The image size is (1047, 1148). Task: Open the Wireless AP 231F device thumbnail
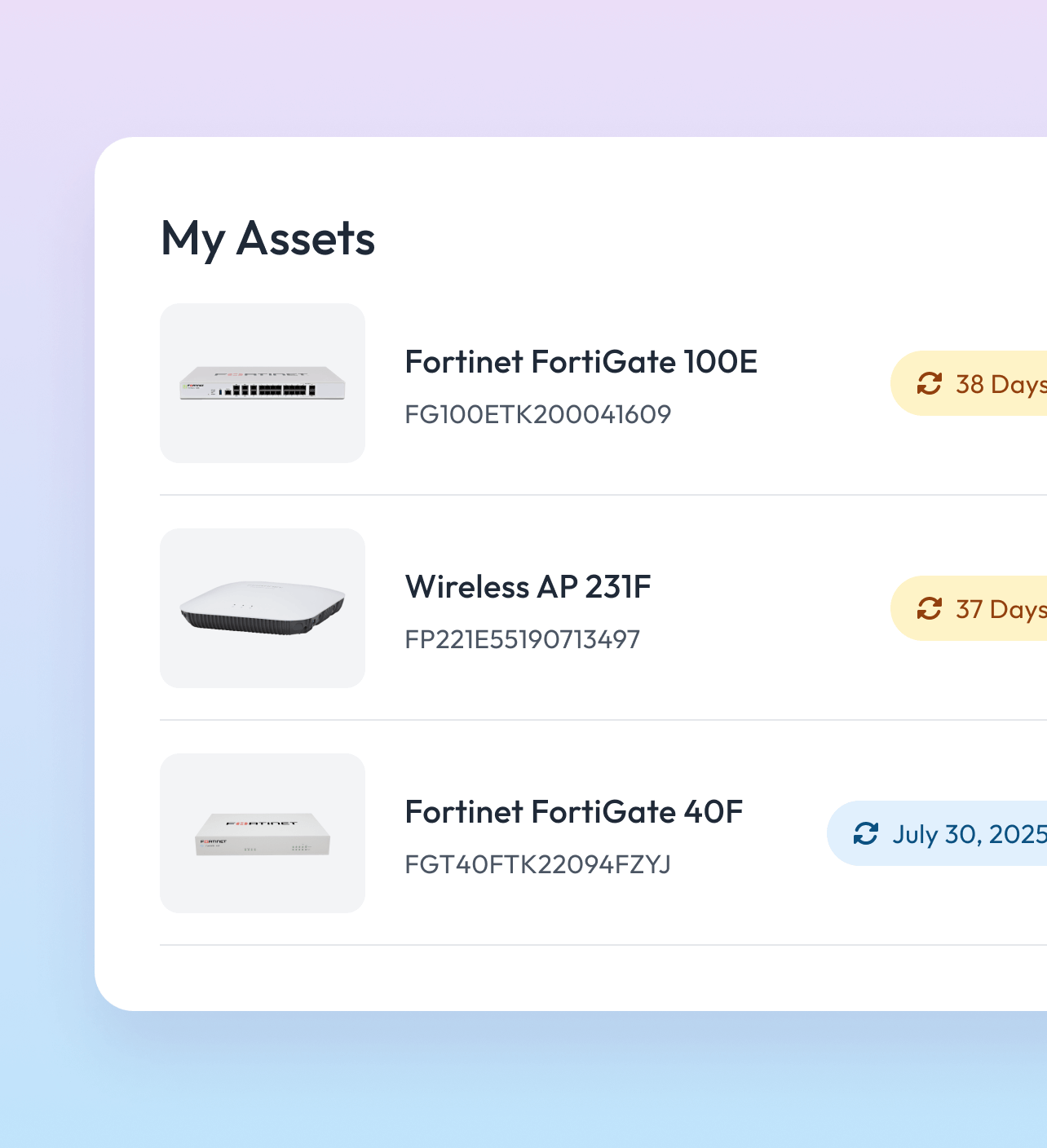click(x=263, y=608)
